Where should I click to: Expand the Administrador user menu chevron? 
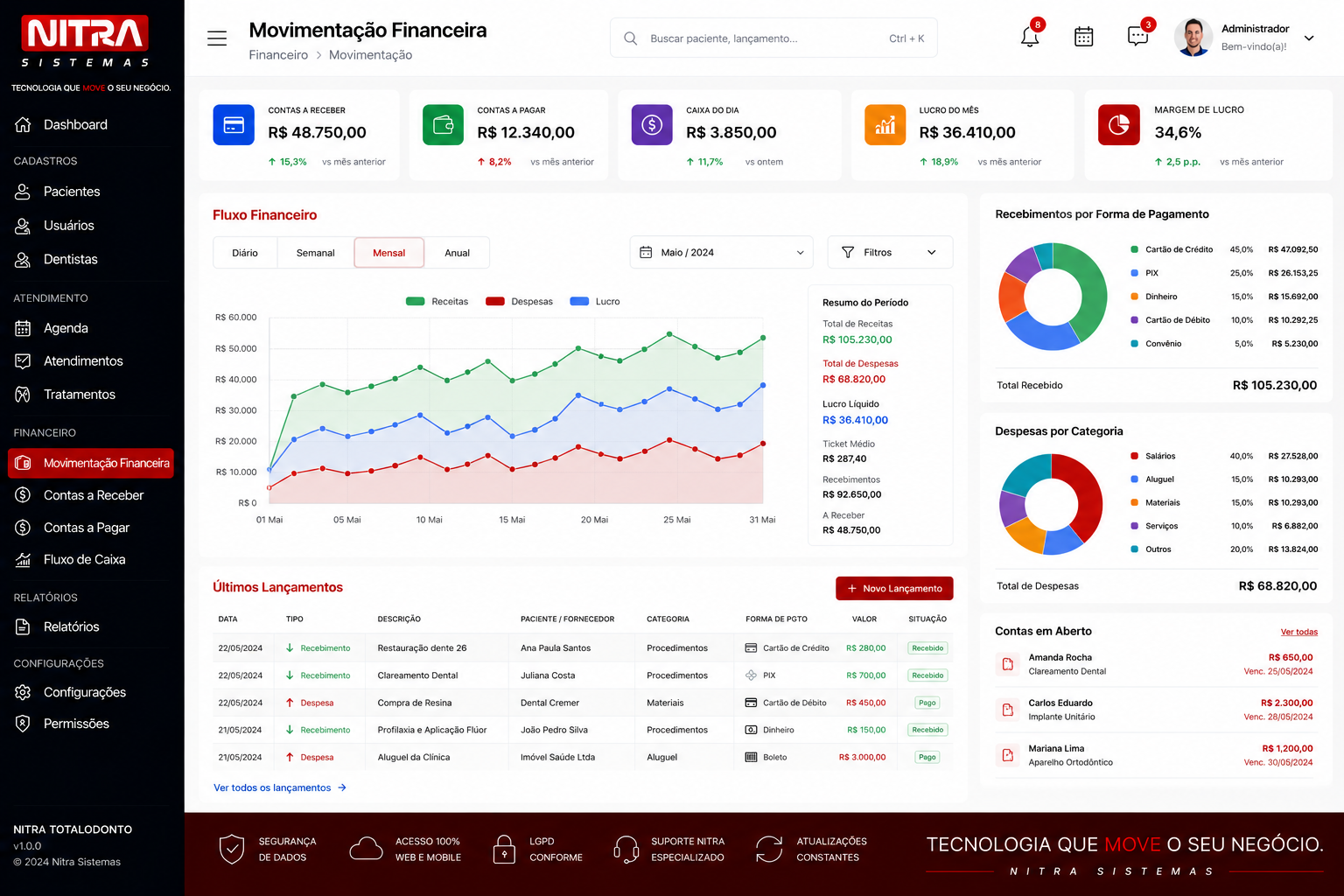coord(1309,38)
